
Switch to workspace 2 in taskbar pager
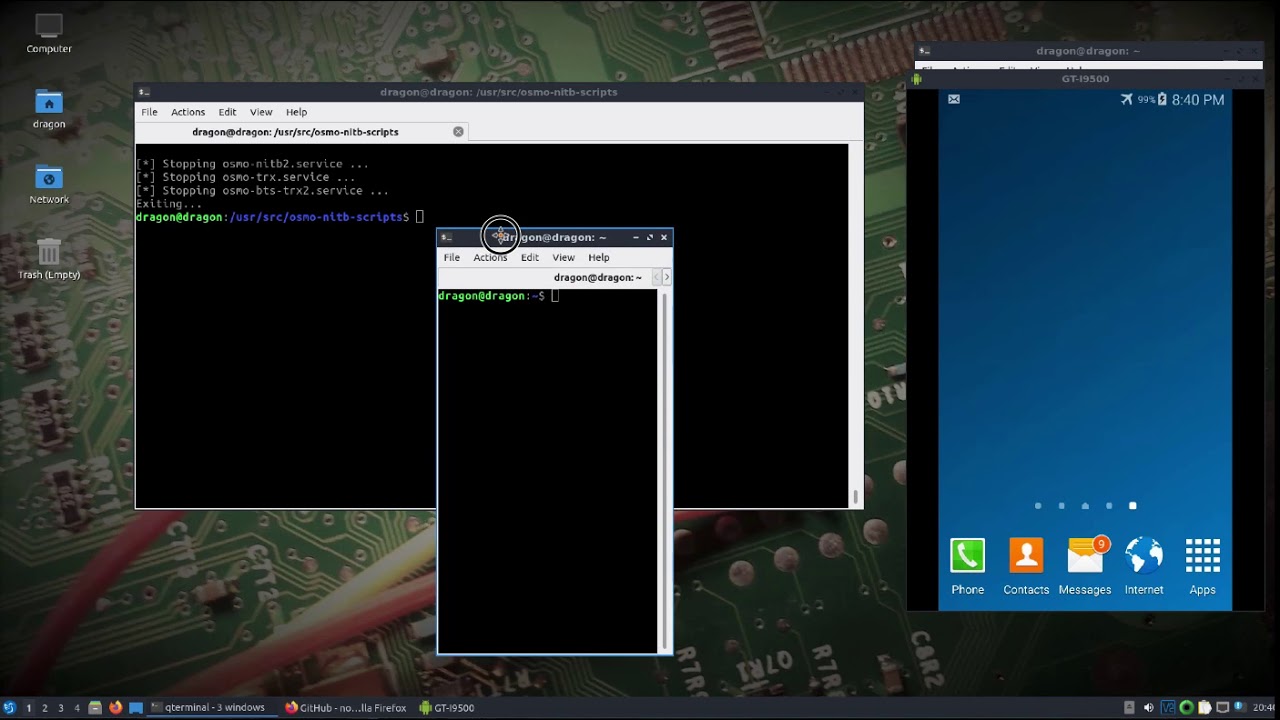click(x=44, y=708)
